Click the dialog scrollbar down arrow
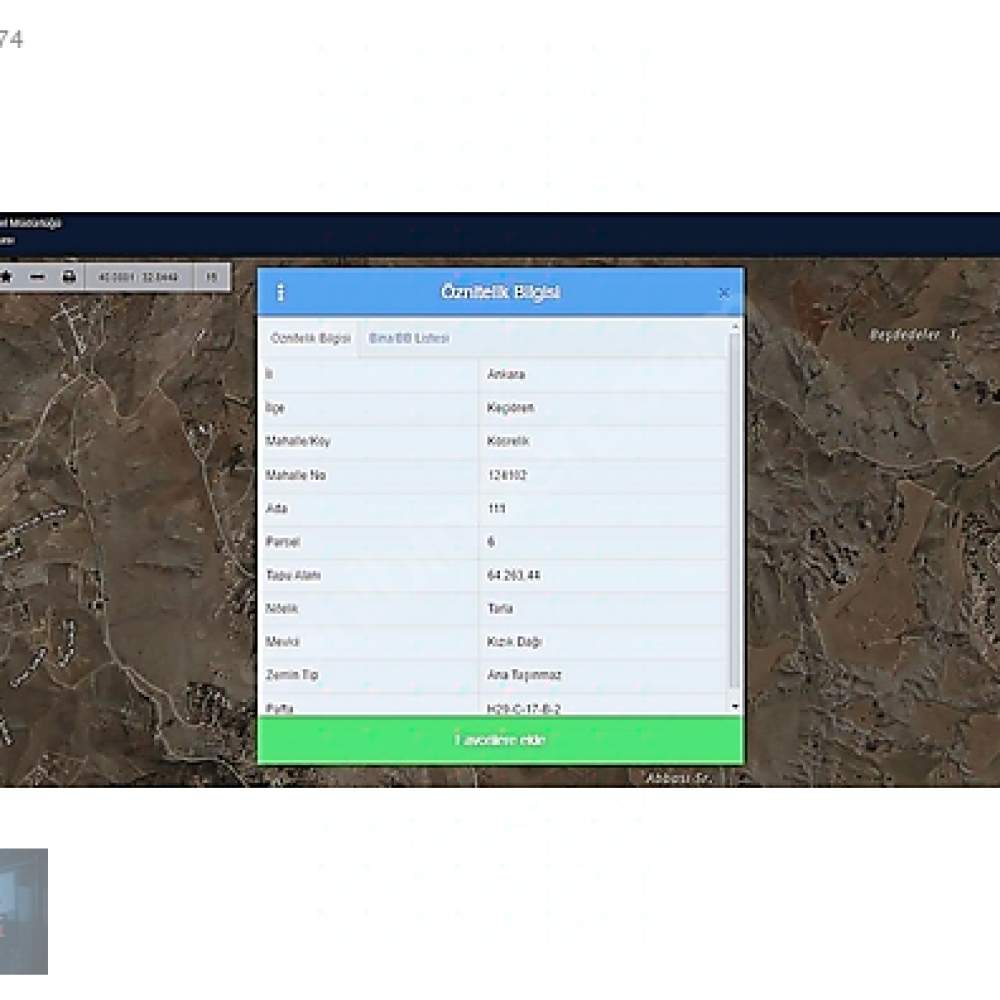The height and width of the screenshot is (1000, 1000). tap(735, 707)
